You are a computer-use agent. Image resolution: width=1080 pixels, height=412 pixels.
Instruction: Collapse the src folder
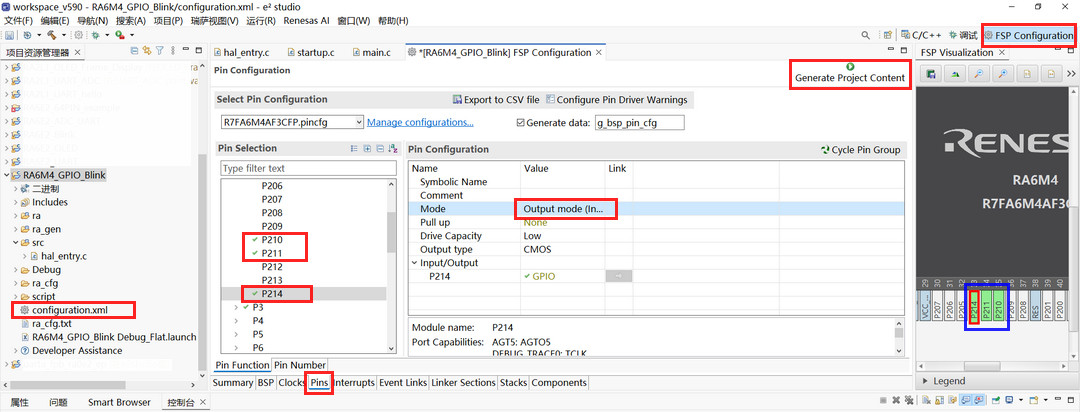(15, 243)
